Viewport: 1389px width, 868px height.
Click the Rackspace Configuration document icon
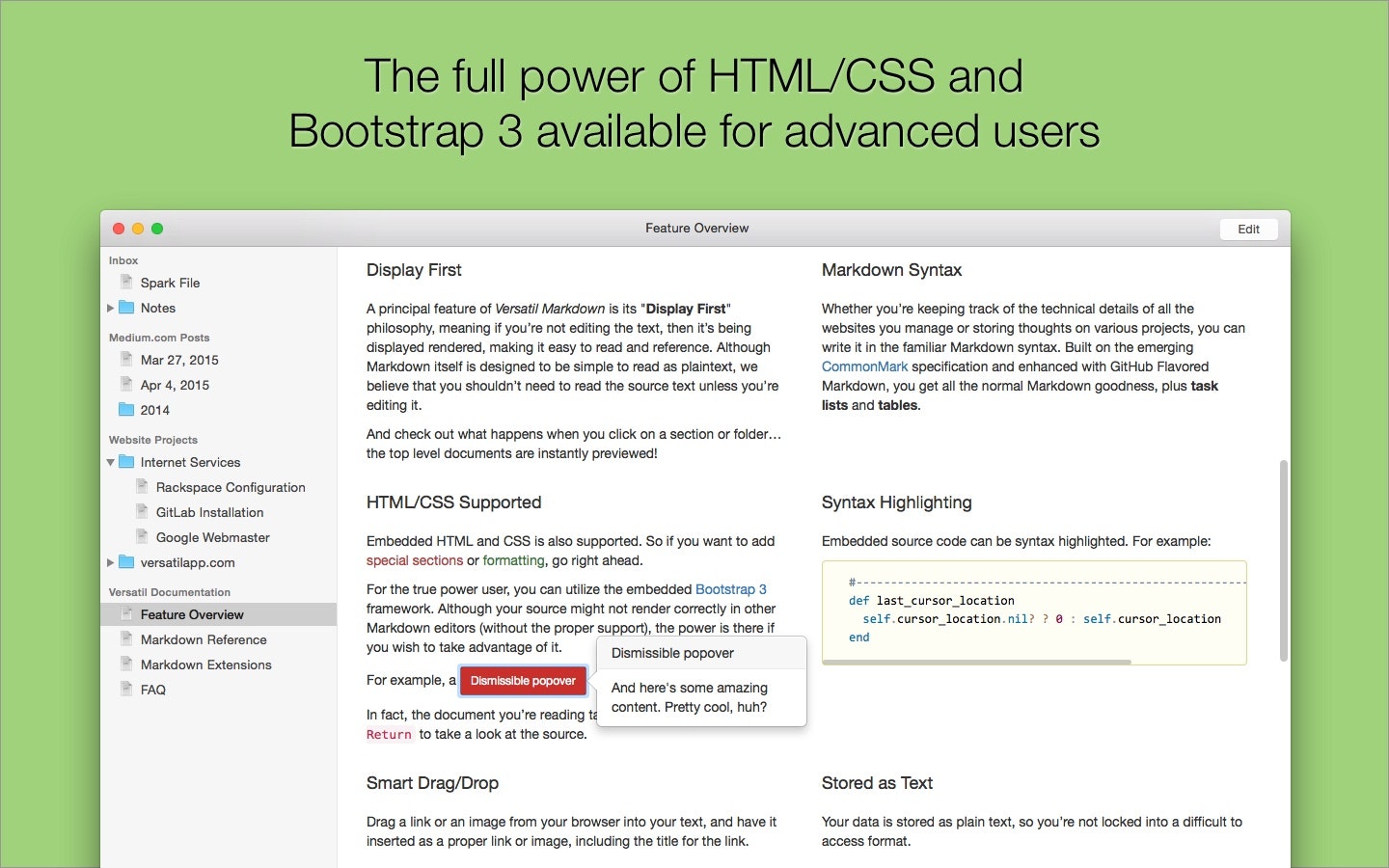point(142,486)
